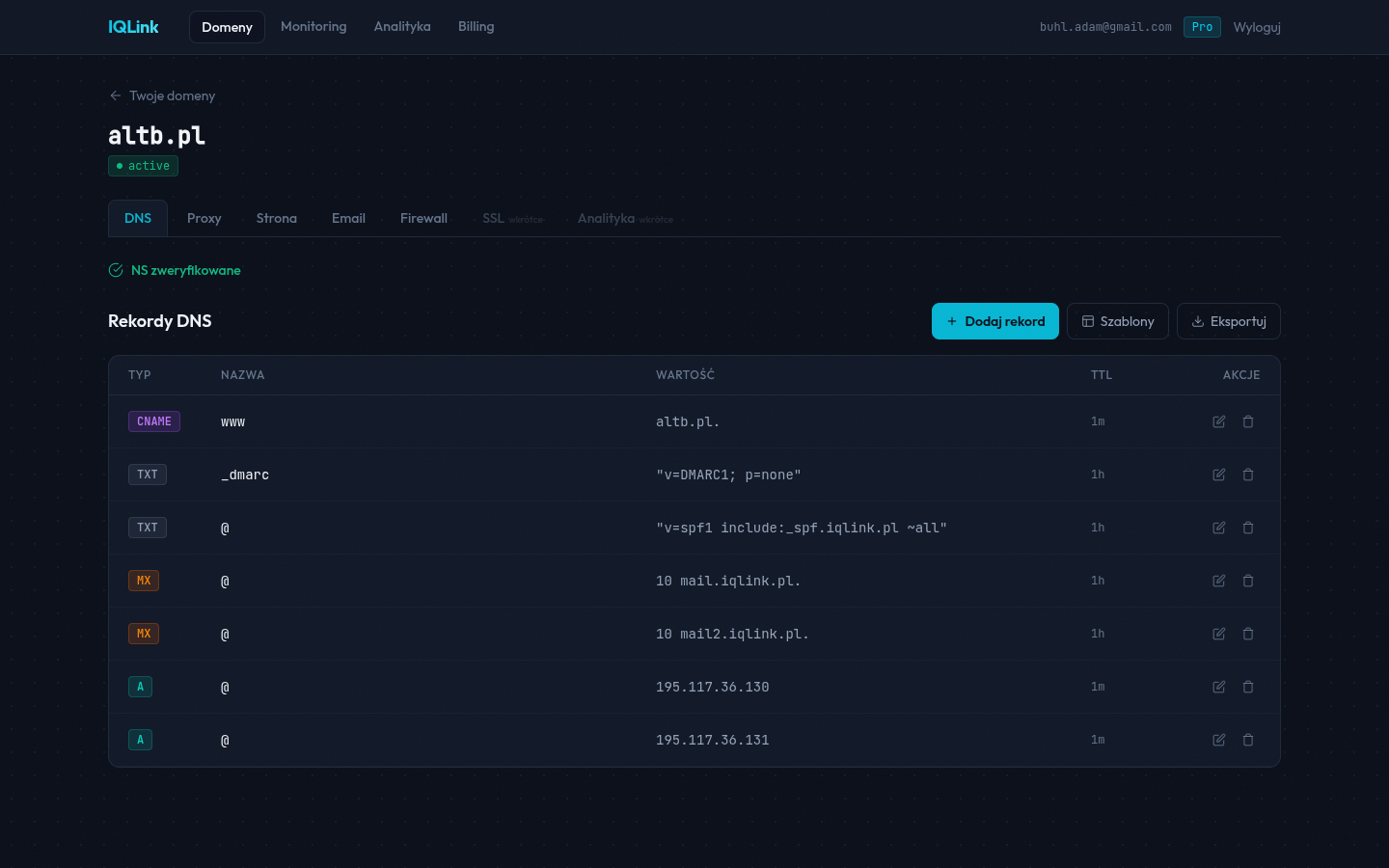This screenshot has width=1389, height=868.
Task: Edit the SPF TXT record
Action: pos(1218,528)
